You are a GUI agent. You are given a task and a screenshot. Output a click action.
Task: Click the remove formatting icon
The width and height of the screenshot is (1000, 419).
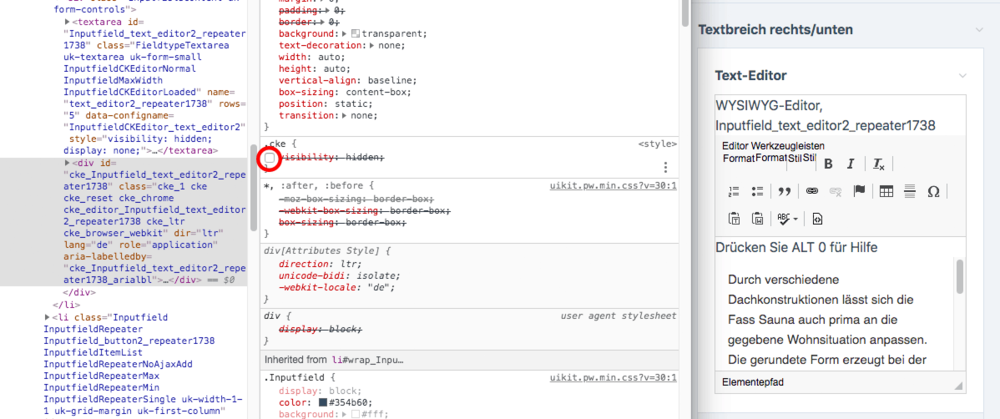click(878, 163)
